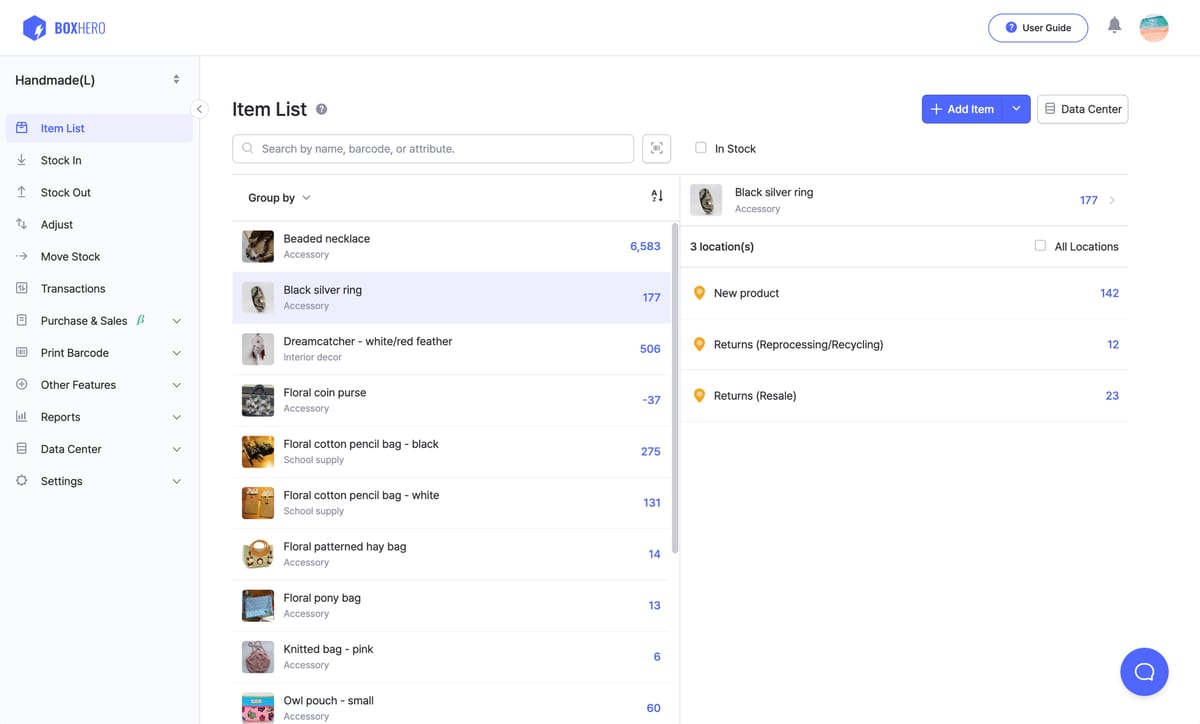Click the BoxHero logo

pyautogui.click(x=64, y=28)
